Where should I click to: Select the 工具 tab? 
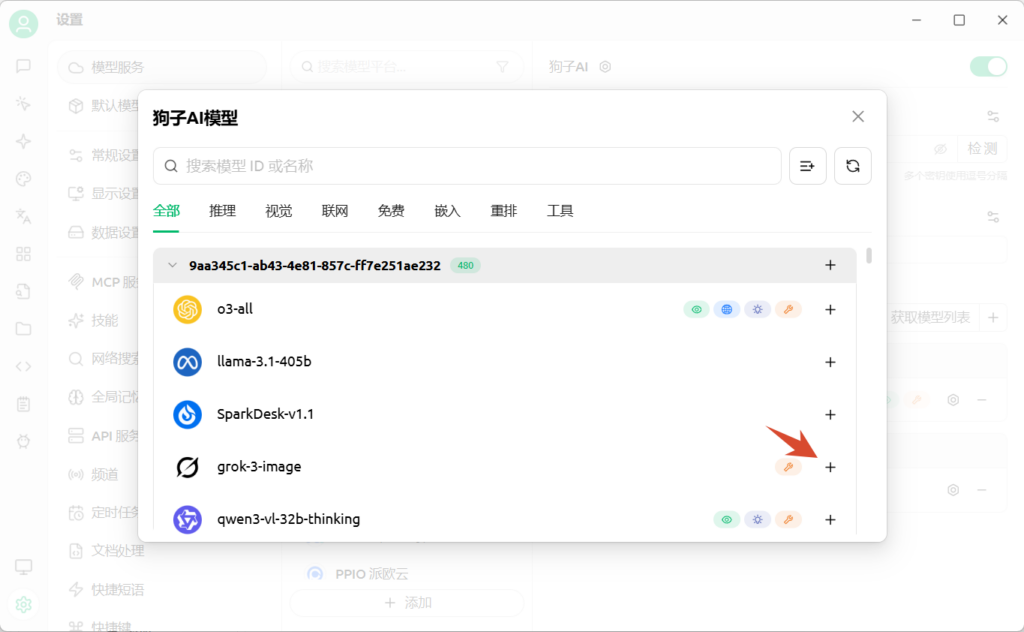[x=560, y=211]
